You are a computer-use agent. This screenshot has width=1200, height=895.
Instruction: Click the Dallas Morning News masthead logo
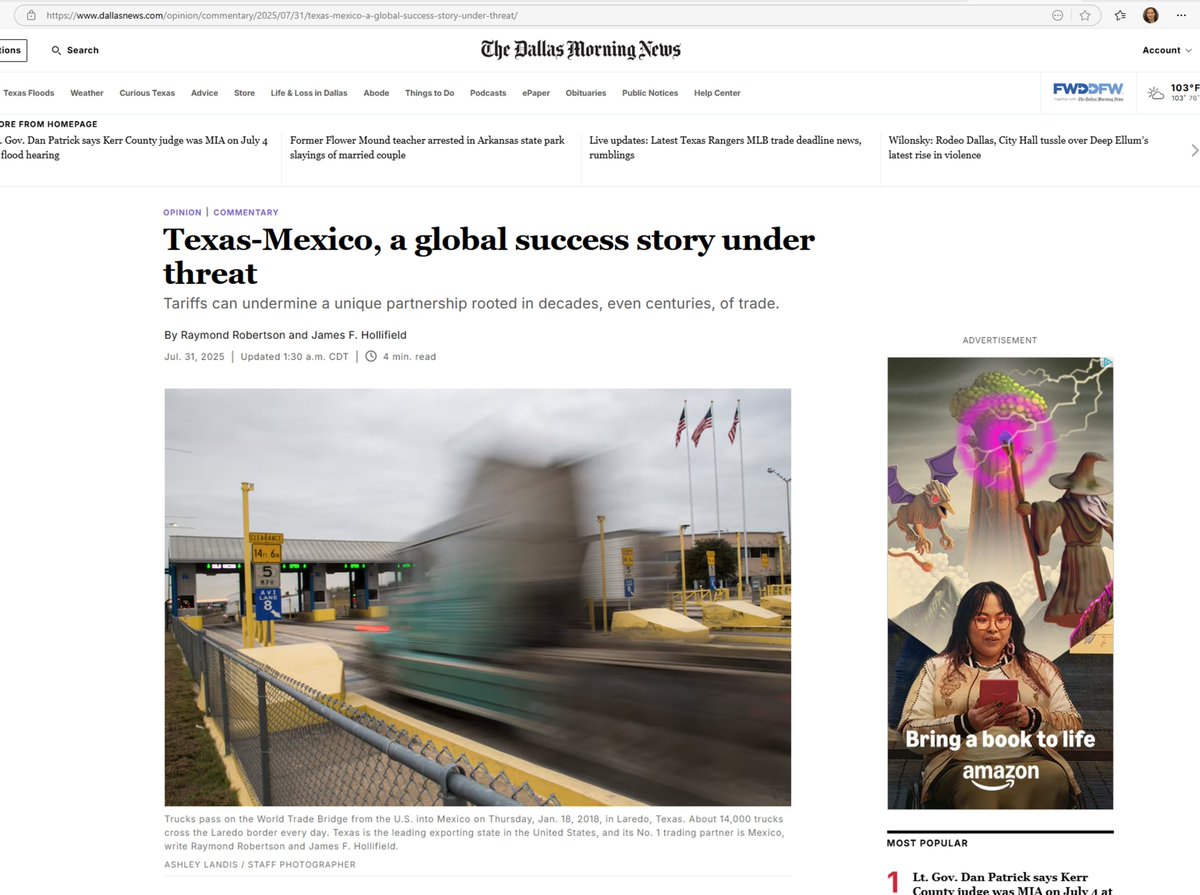click(580, 48)
